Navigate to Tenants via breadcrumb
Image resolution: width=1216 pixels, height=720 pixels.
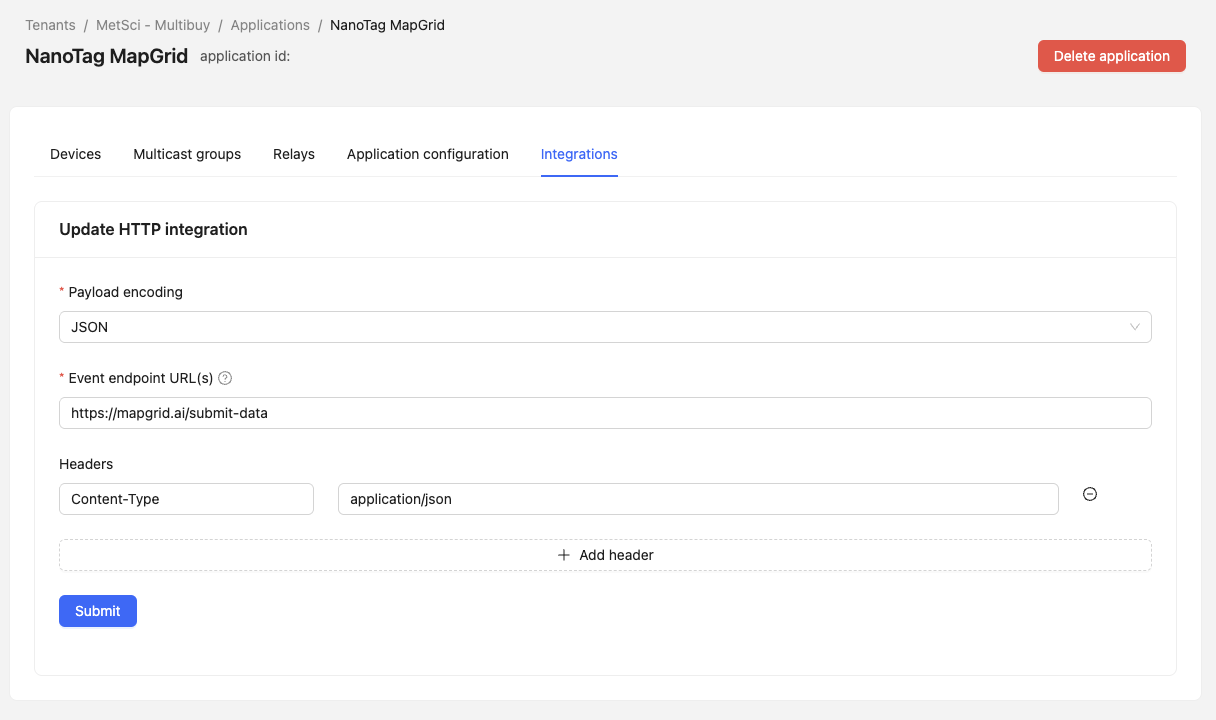click(50, 25)
